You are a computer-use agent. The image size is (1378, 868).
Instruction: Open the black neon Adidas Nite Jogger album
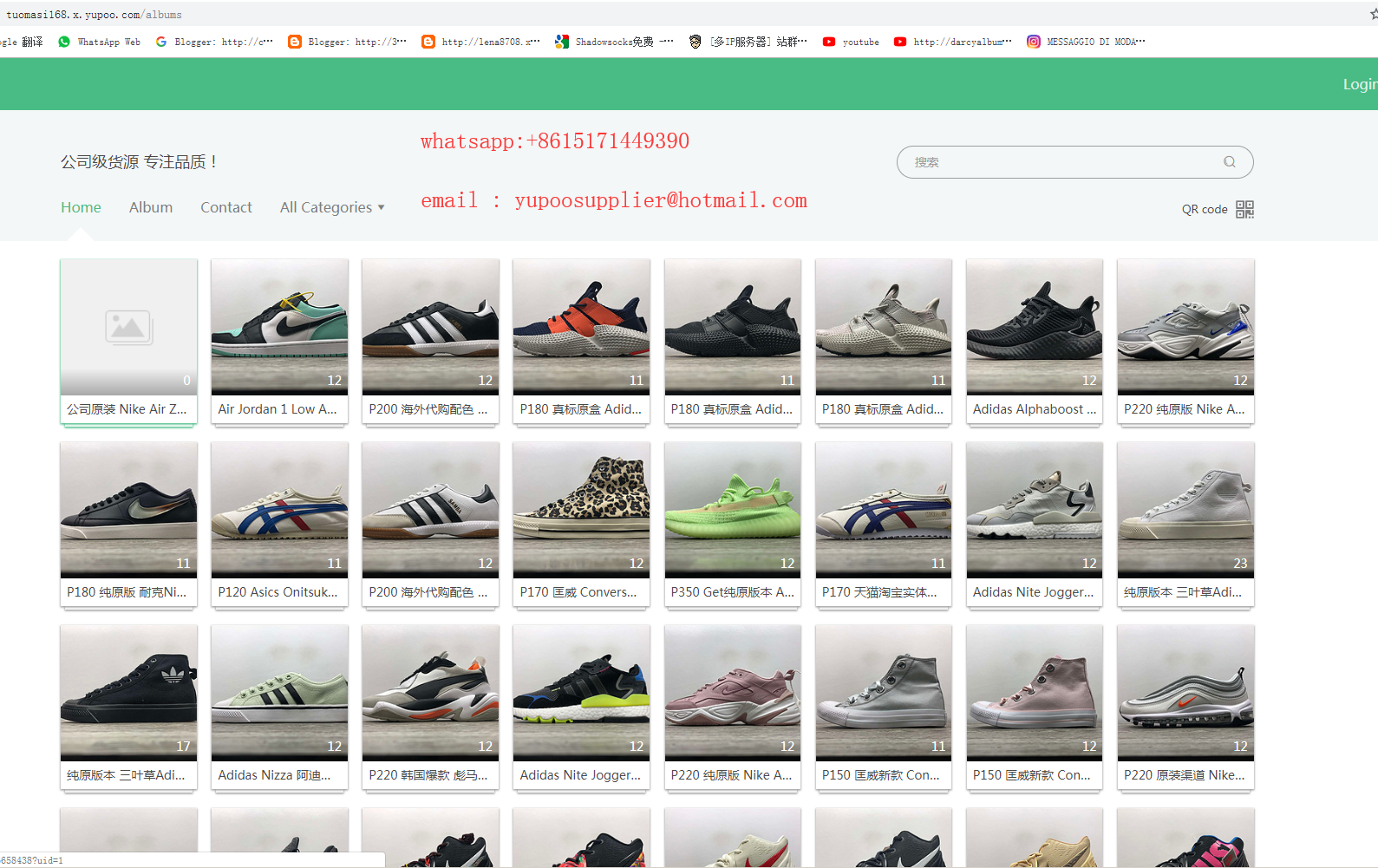(581, 708)
